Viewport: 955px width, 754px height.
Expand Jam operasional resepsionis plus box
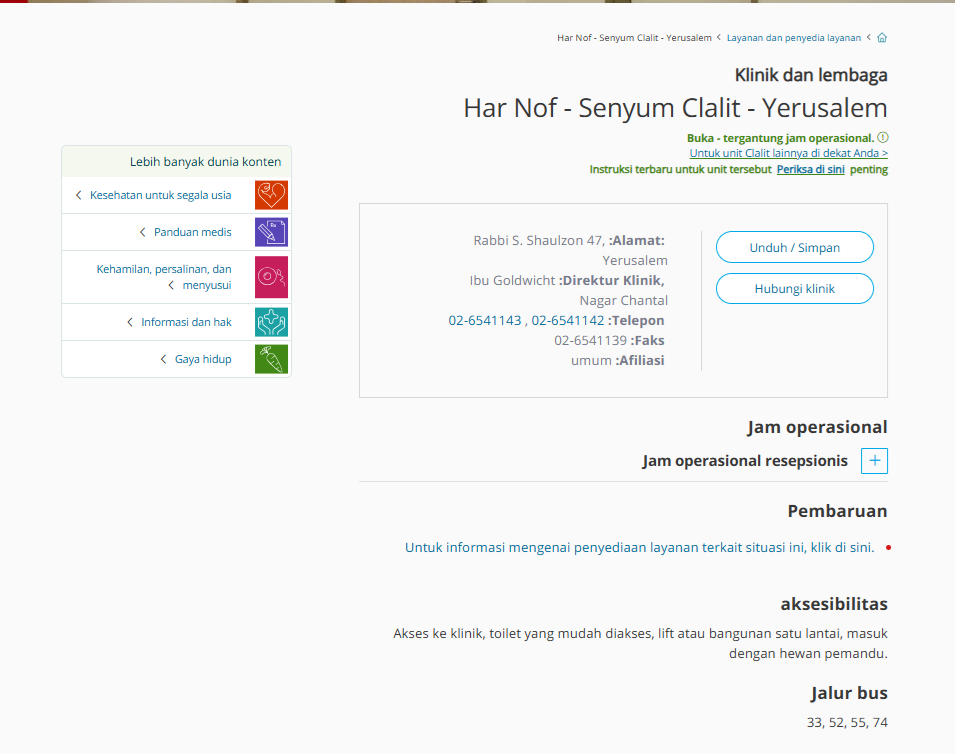(x=874, y=461)
